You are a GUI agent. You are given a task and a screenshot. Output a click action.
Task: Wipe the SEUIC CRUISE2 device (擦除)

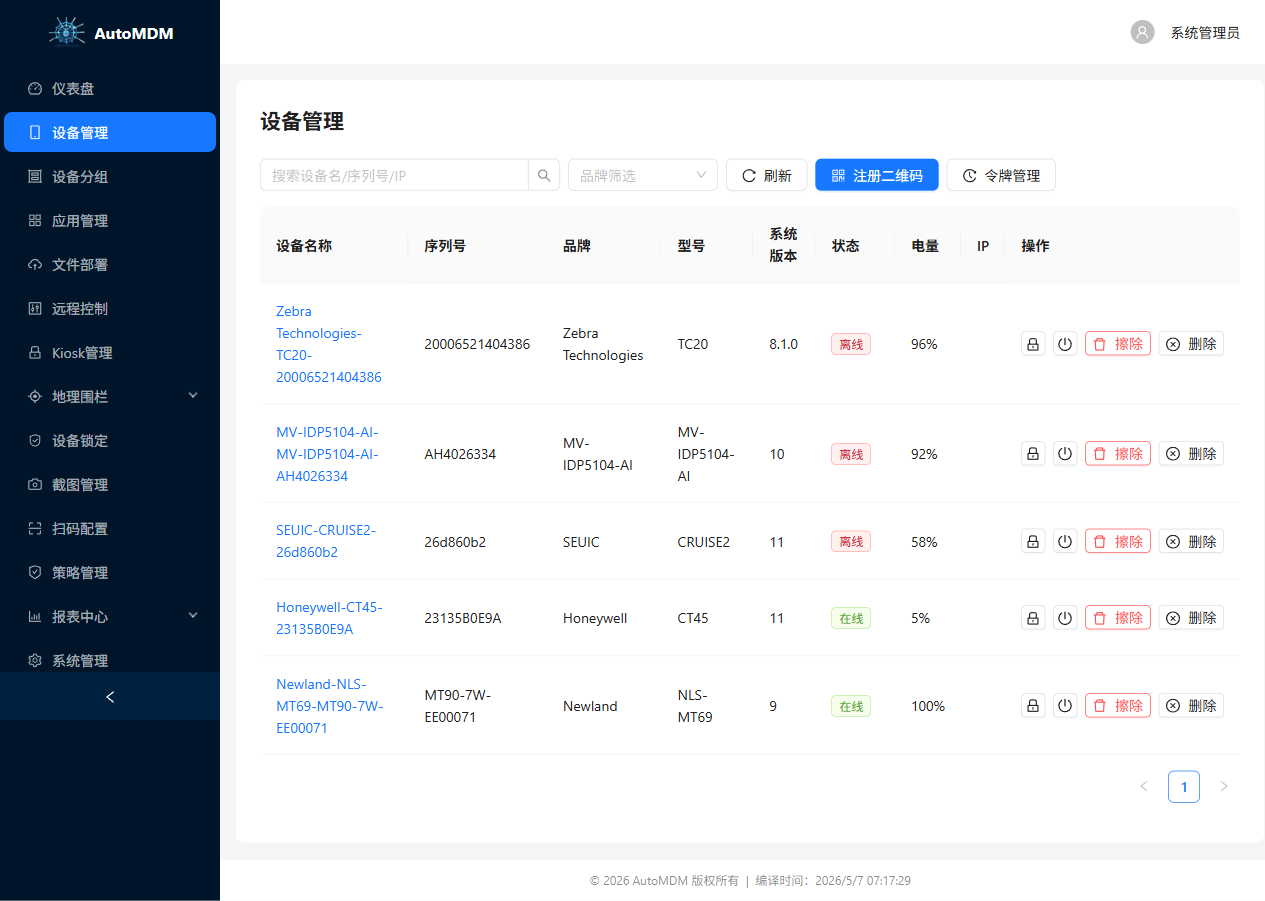tap(1118, 542)
